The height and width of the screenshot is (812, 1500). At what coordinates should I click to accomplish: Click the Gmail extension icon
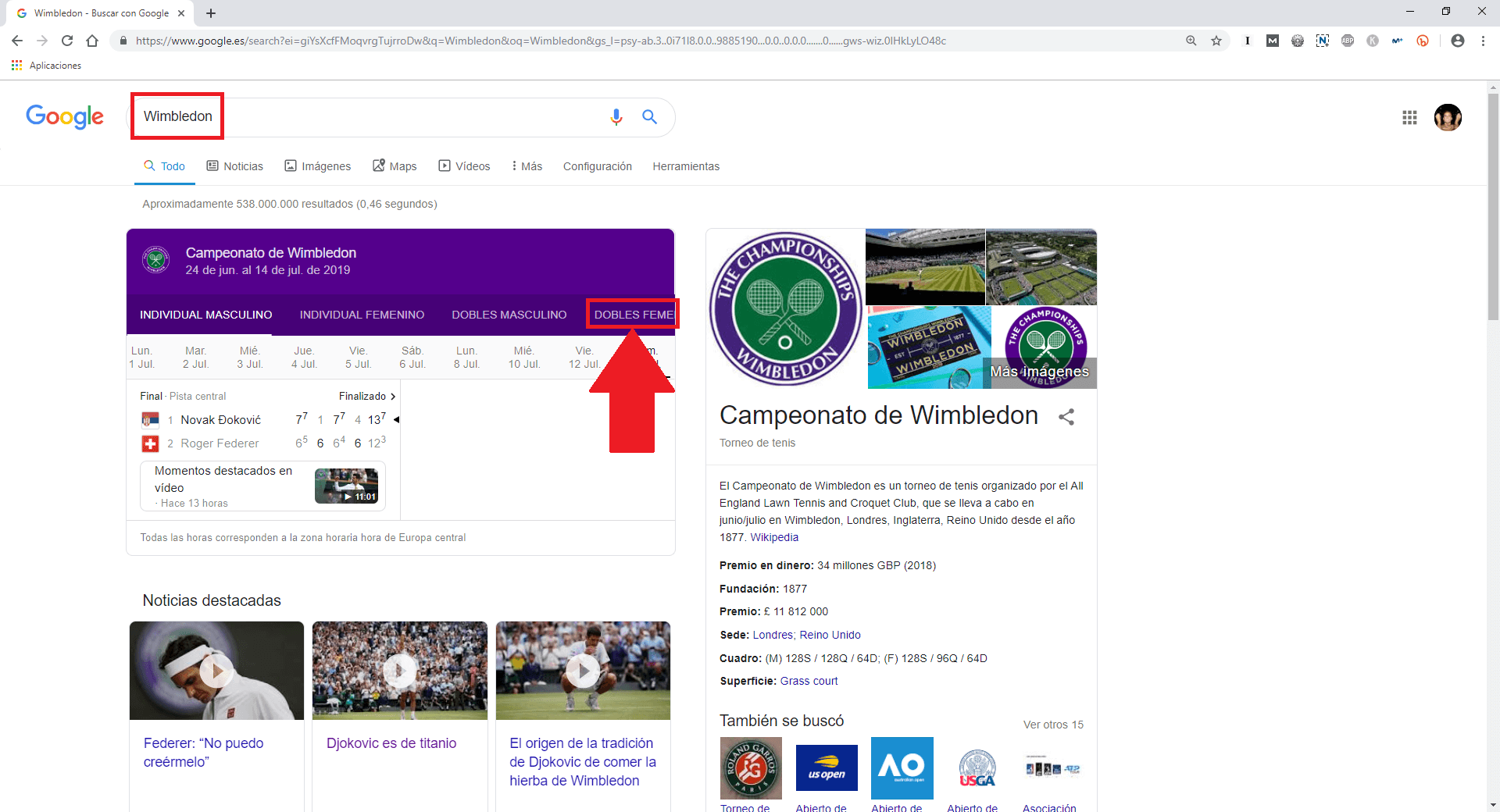tap(1273, 41)
